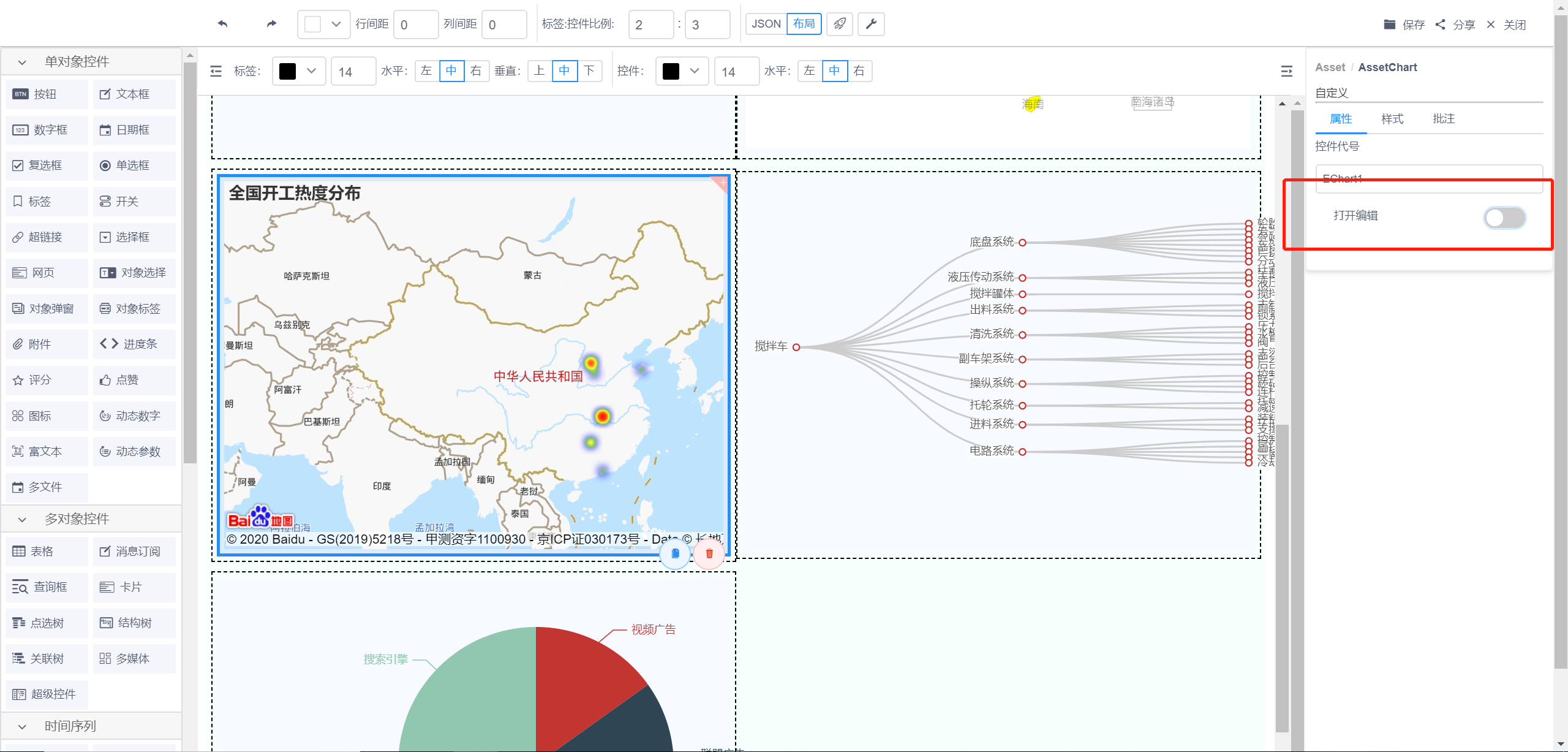Add the 评分 rating widget
1568x752 pixels.
point(47,380)
